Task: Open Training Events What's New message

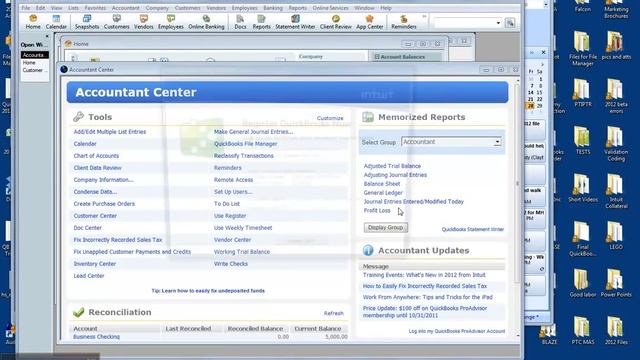Action: 424,275
